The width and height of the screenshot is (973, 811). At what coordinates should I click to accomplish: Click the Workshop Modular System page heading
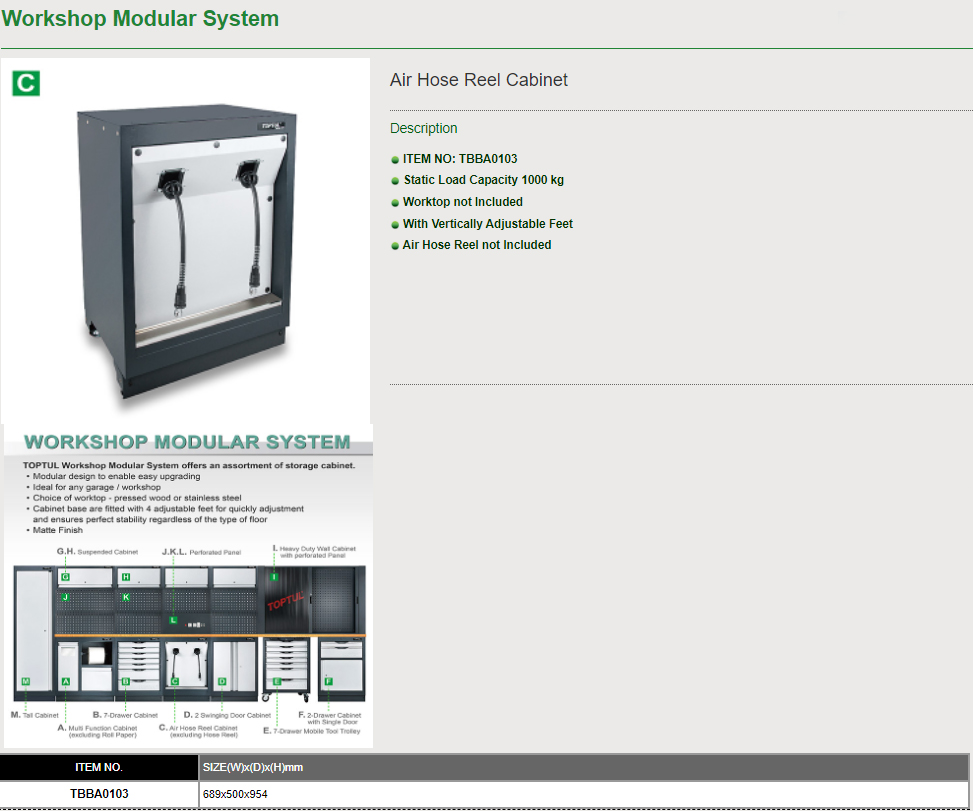(x=140, y=19)
